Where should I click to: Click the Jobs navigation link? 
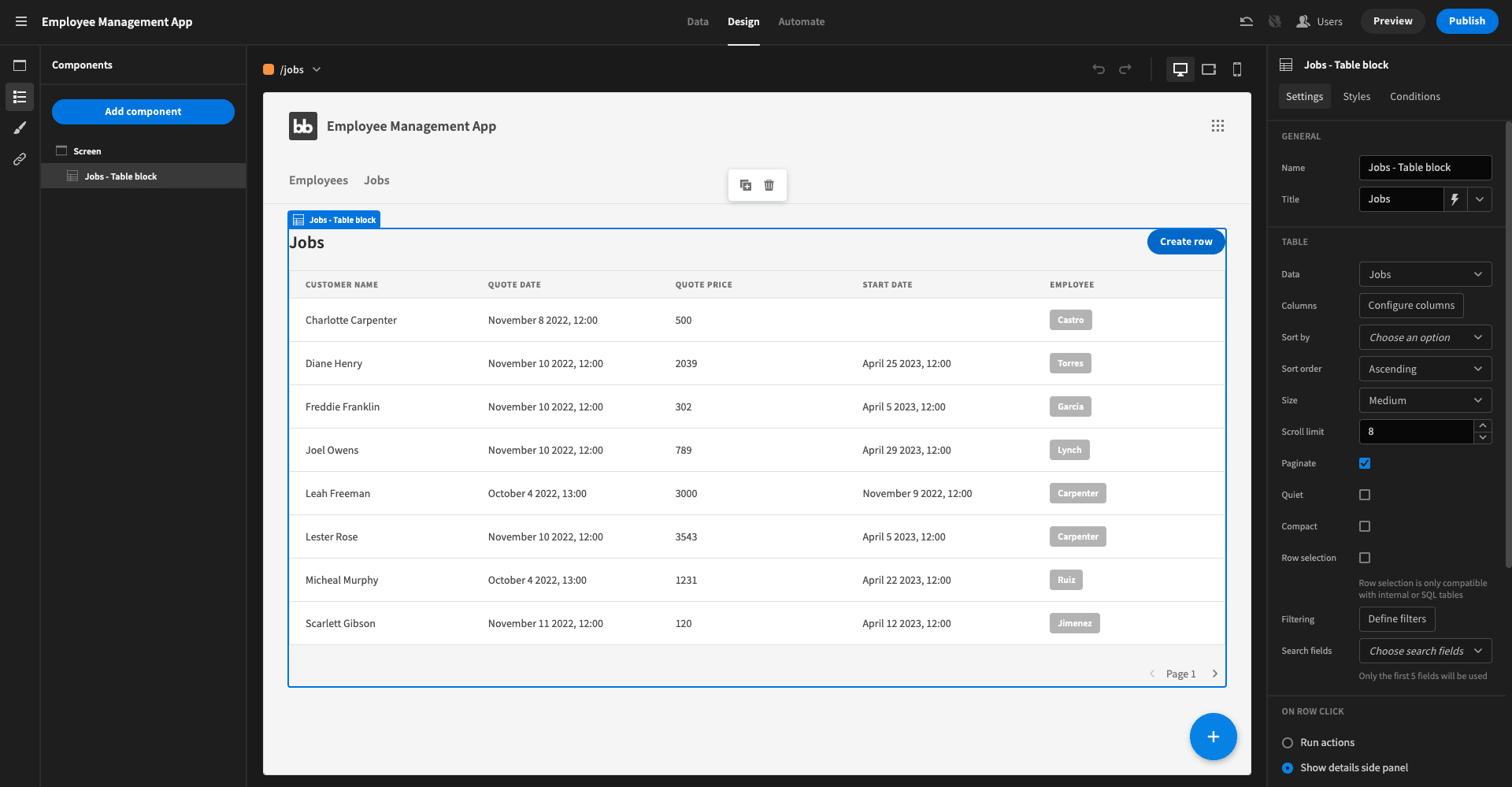pyautogui.click(x=376, y=180)
